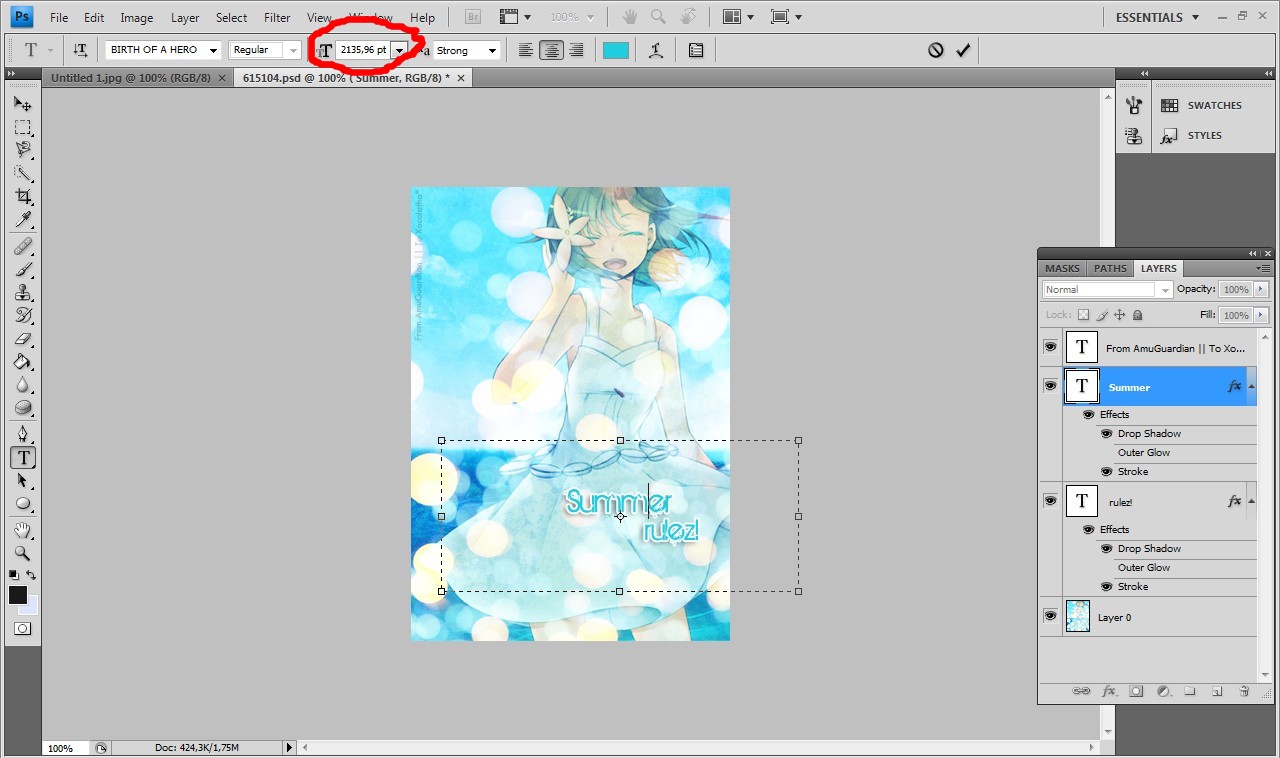Click the Create Warped Text icon
The height and width of the screenshot is (758, 1280).
[x=656, y=50]
